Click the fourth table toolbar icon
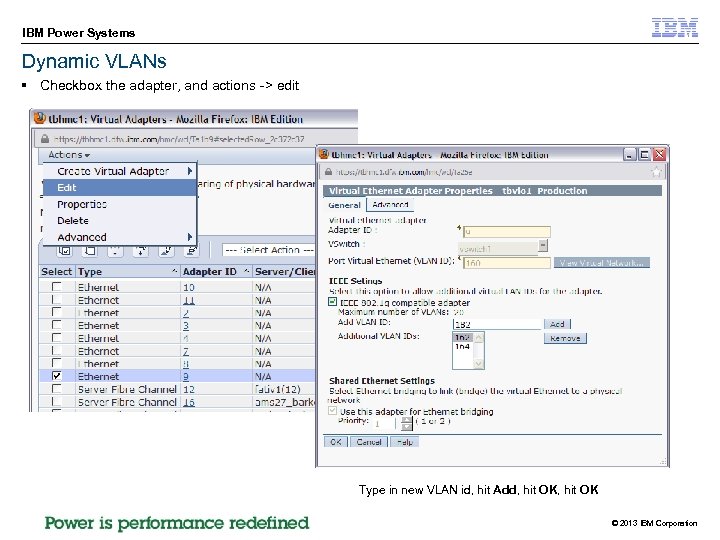This screenshot has width=720, height=540. tap(141, 251)
